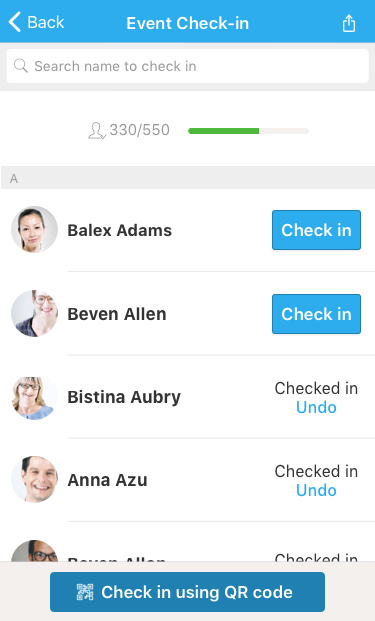Undo check-in for Anna Azu
Image resolution: width=375 pixels, height=621 pixels.
[316, 491]
